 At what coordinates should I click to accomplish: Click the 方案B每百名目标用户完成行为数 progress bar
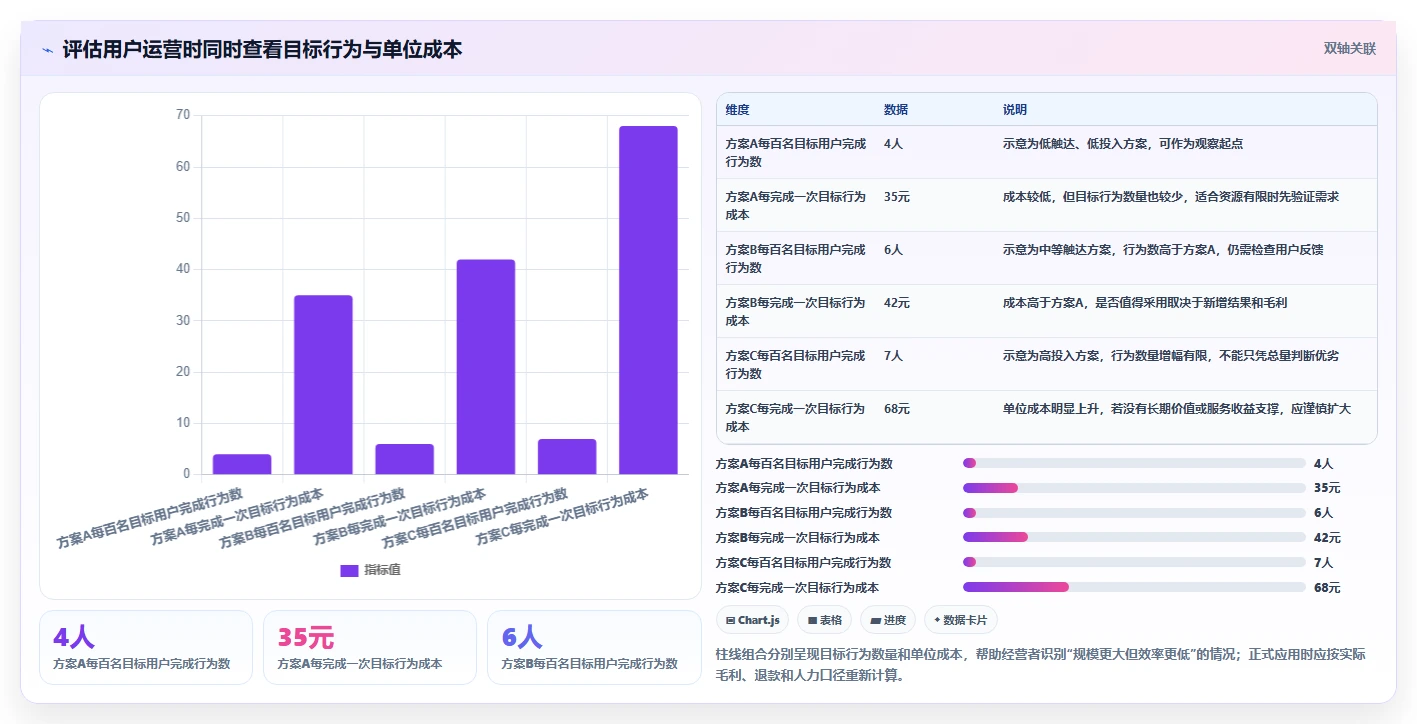1134,513
